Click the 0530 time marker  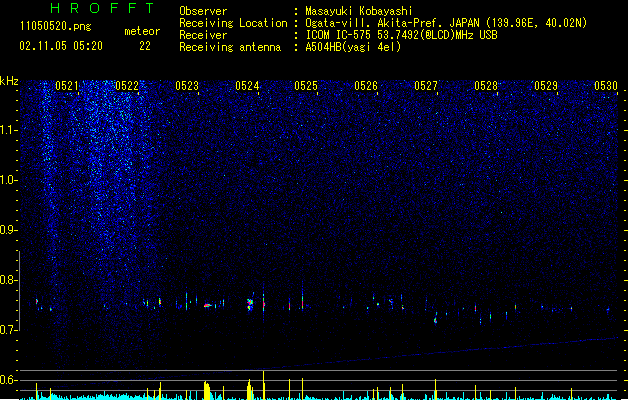(606, 86)
